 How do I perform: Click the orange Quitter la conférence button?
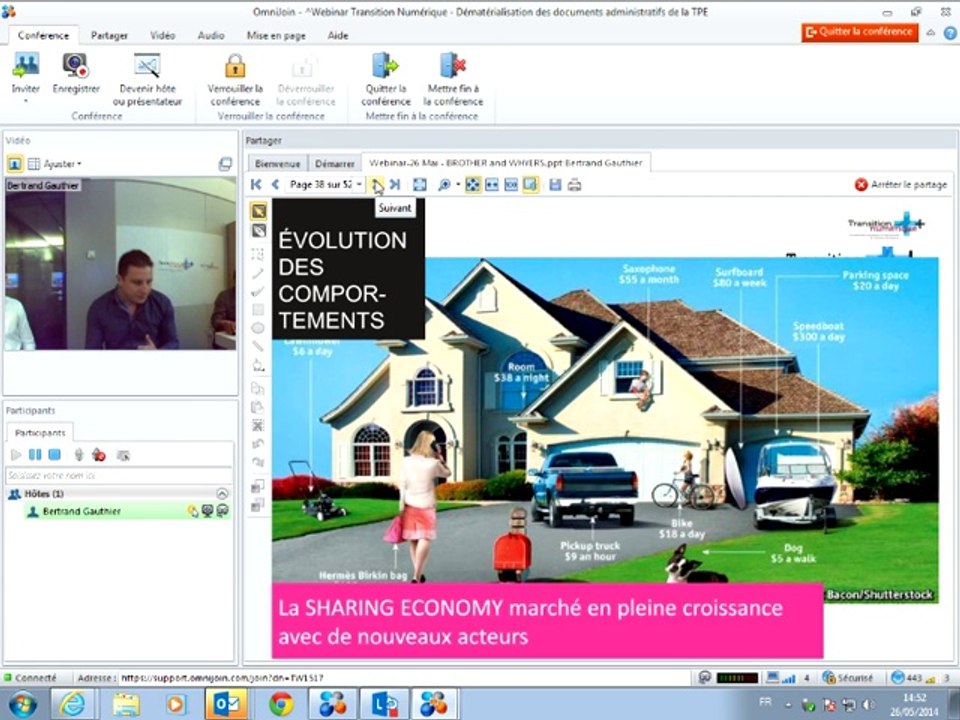coord(860,32)
